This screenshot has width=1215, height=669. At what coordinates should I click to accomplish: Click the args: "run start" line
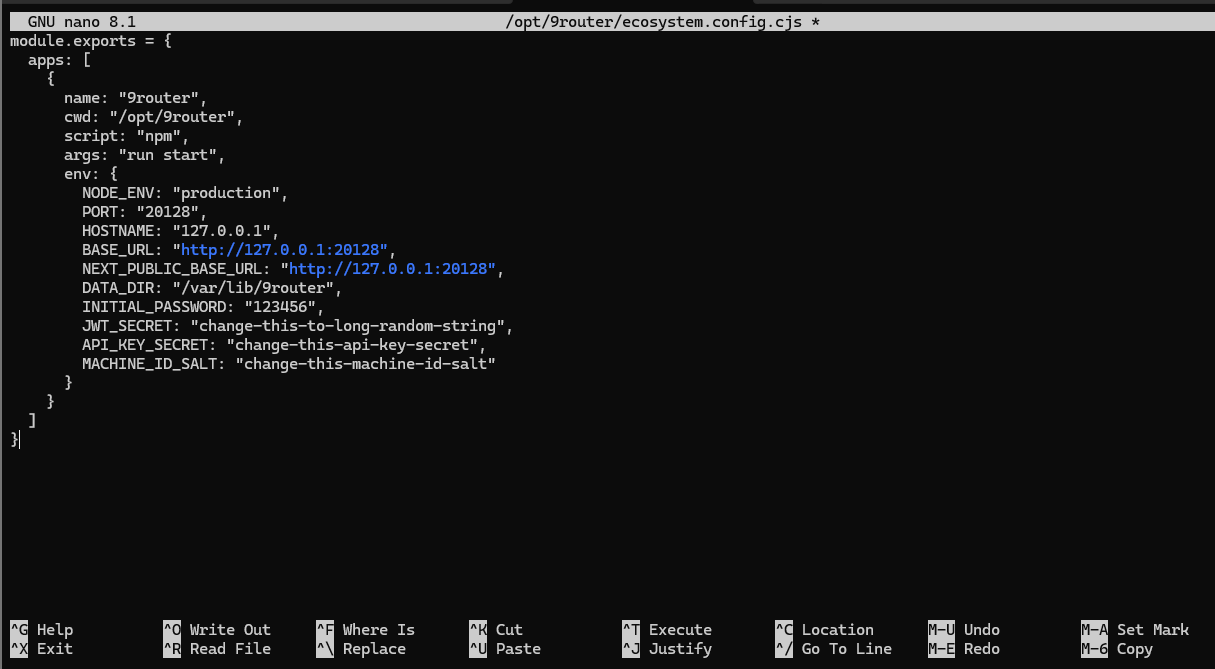click(145, 155)
